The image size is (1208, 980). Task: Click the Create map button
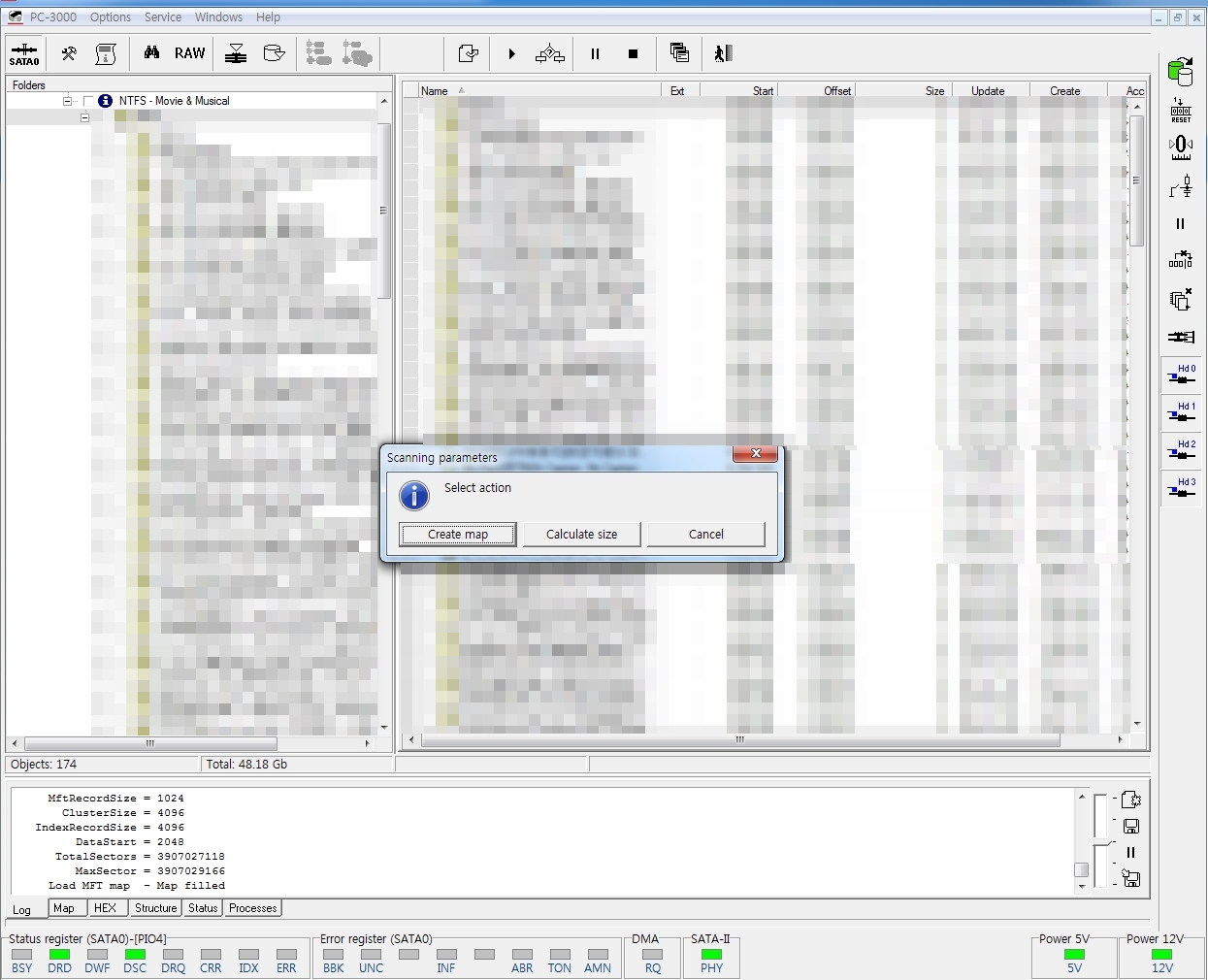[458, 535]
